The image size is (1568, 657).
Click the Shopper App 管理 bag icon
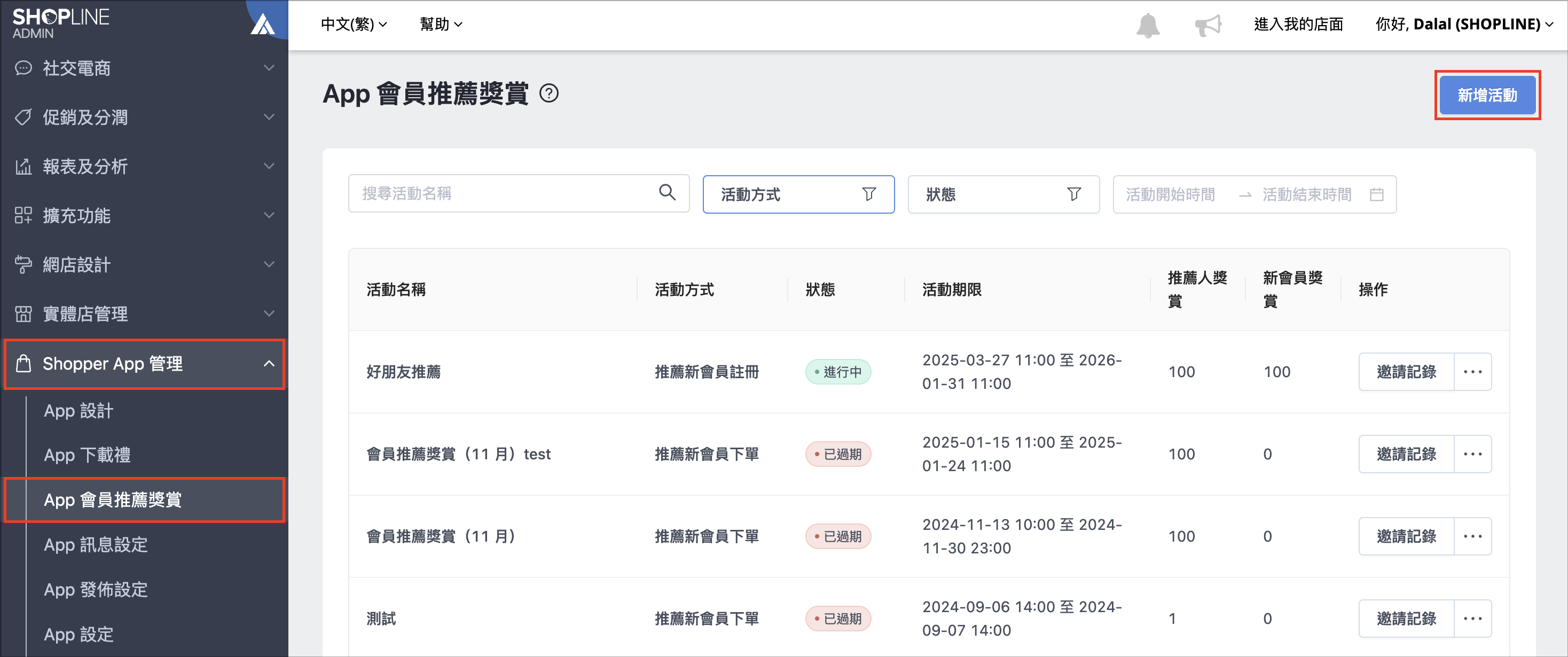tap(23, 364)
